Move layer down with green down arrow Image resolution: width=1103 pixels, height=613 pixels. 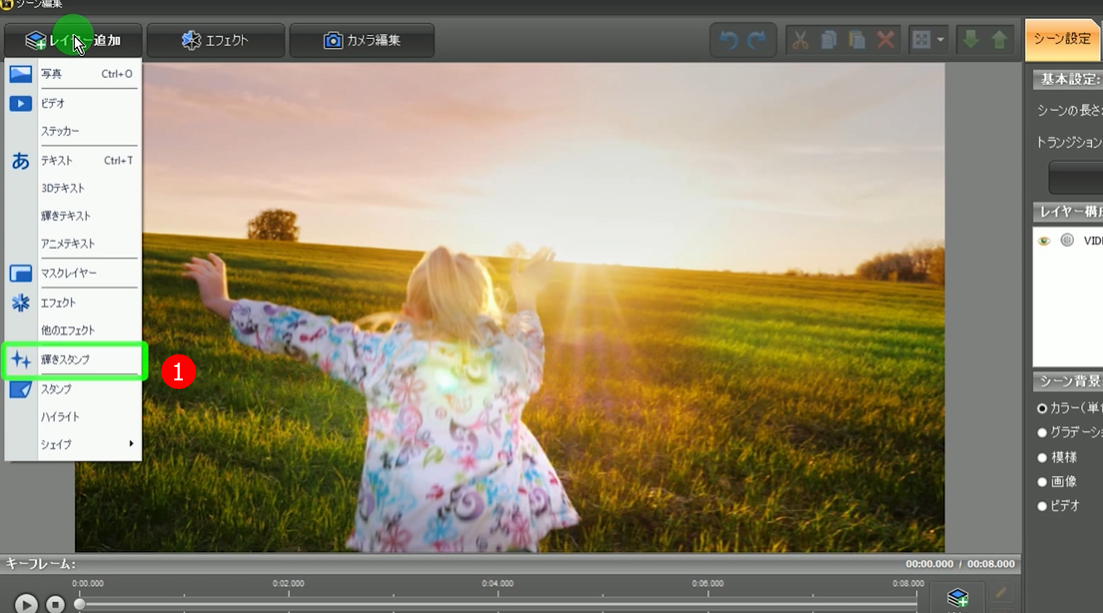970,41
